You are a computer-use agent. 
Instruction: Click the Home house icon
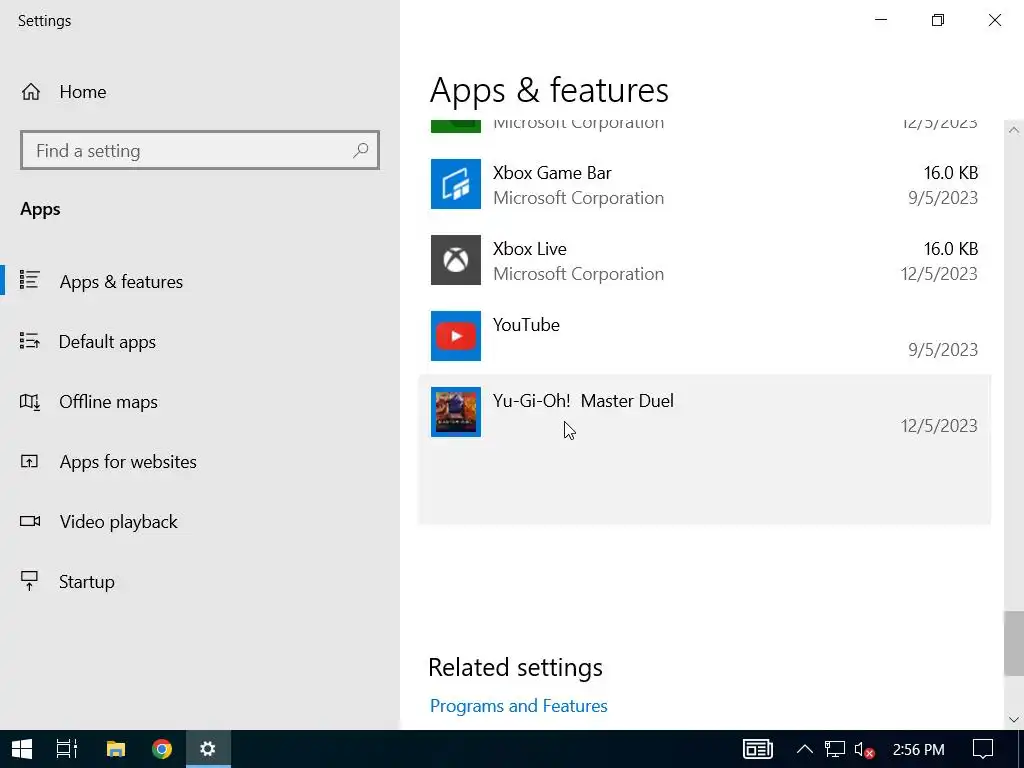31,92
